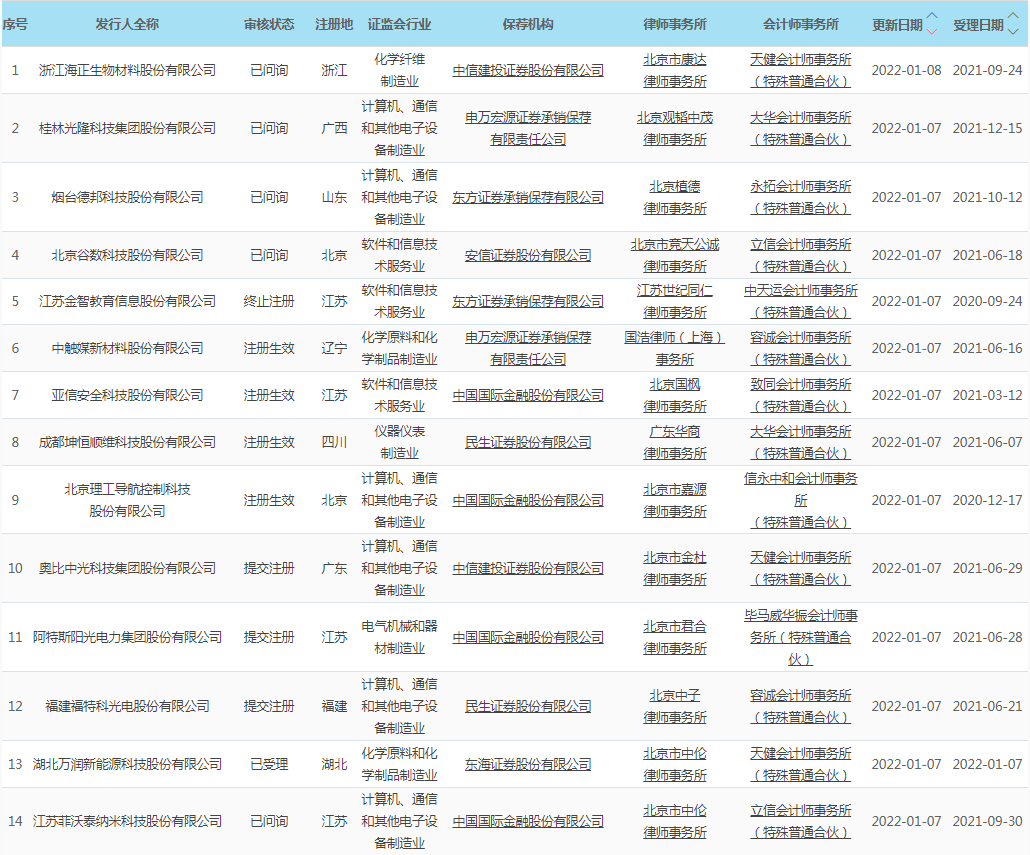The height and width of the screenshot is (855, 1030).
Task: Sort 更新日期 column ascending with up arrow
Action: click(932, 17)
